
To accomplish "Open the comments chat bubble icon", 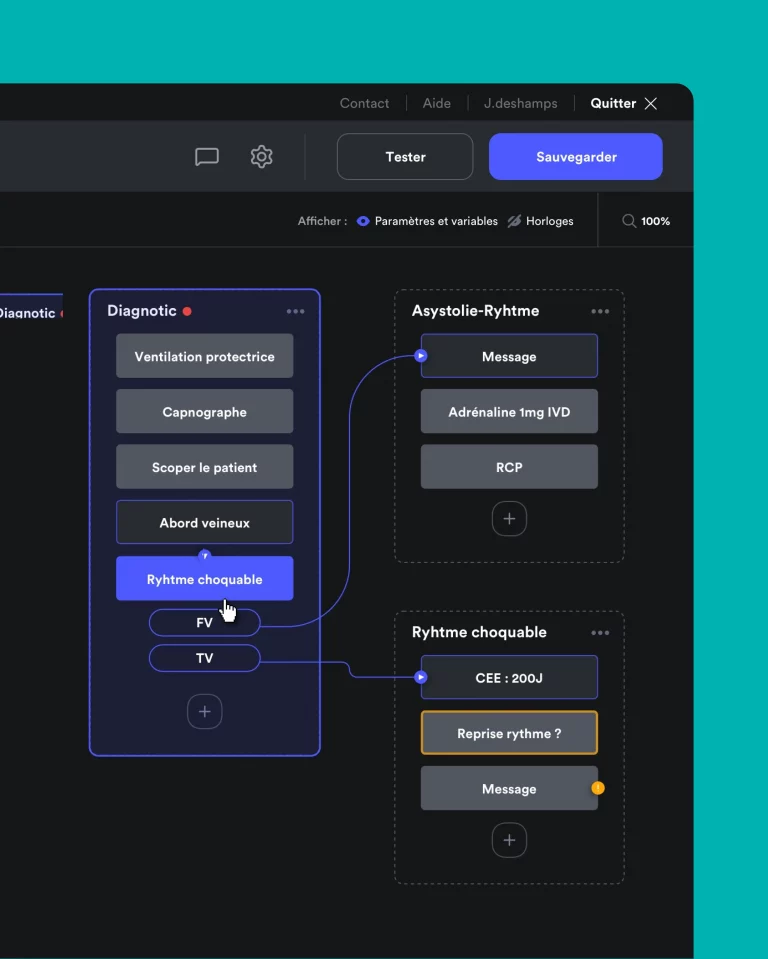I will (207, 157).
